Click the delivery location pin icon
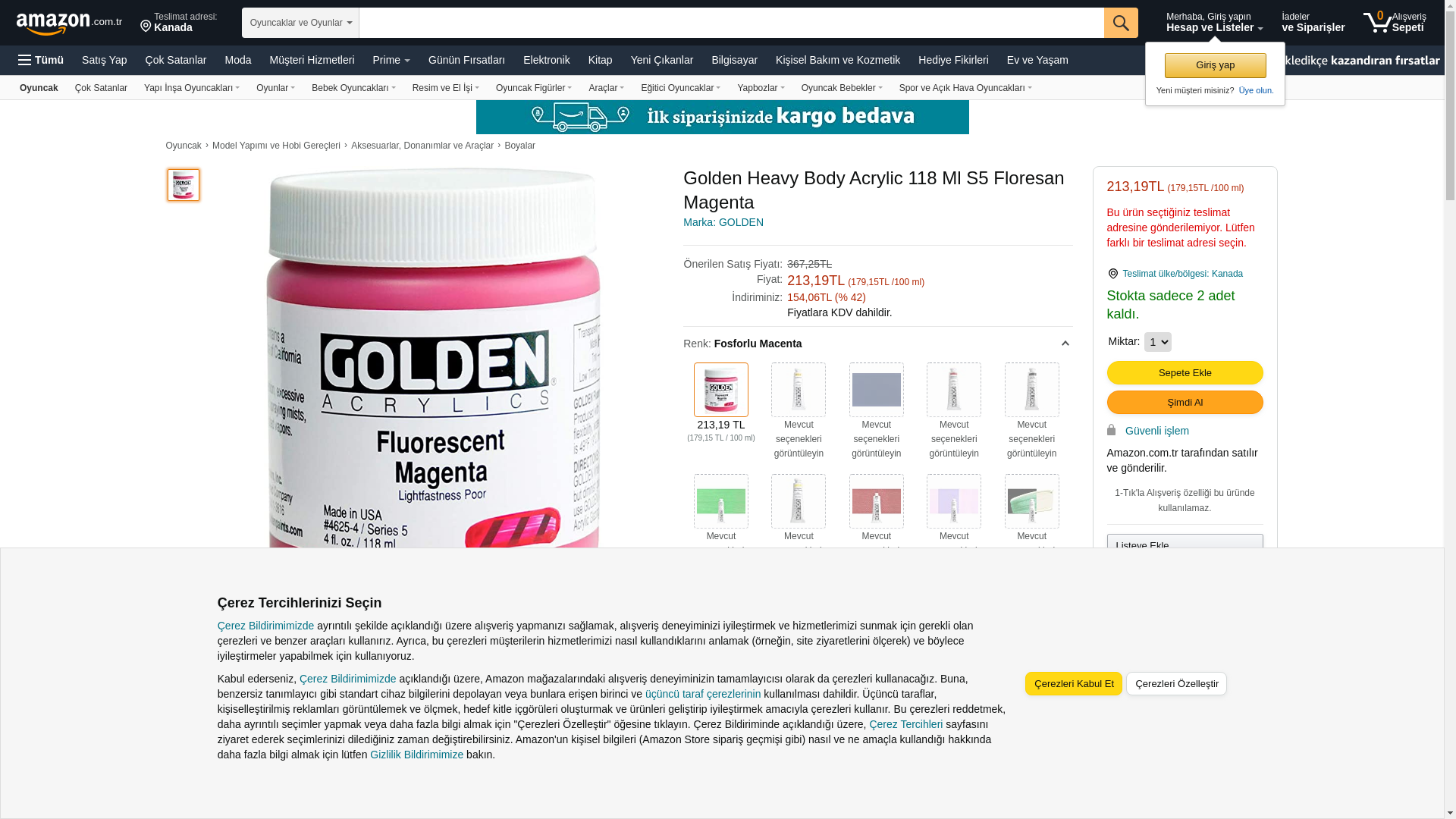The width and height of the screenshot is (1456, 819). 146,27
